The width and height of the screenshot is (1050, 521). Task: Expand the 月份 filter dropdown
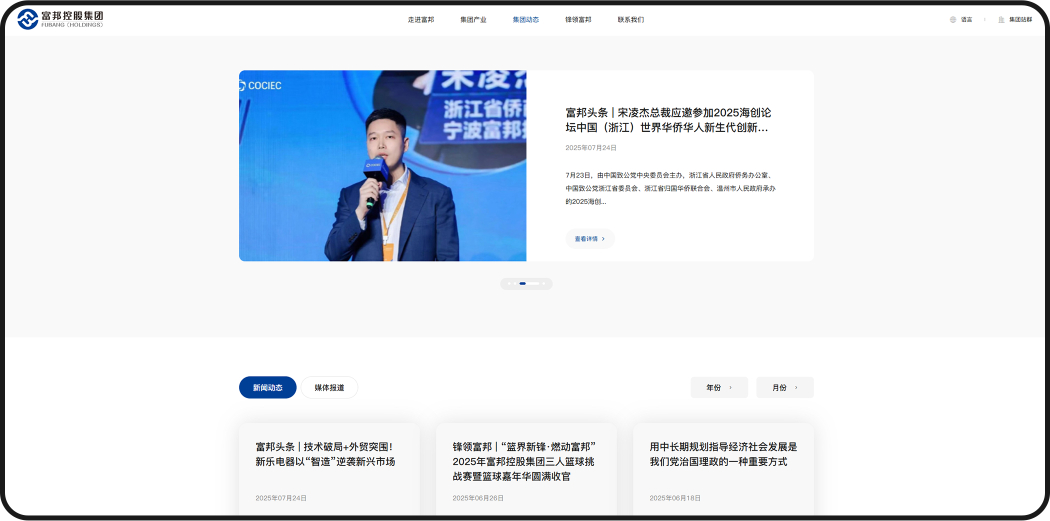tap(785, 387)
